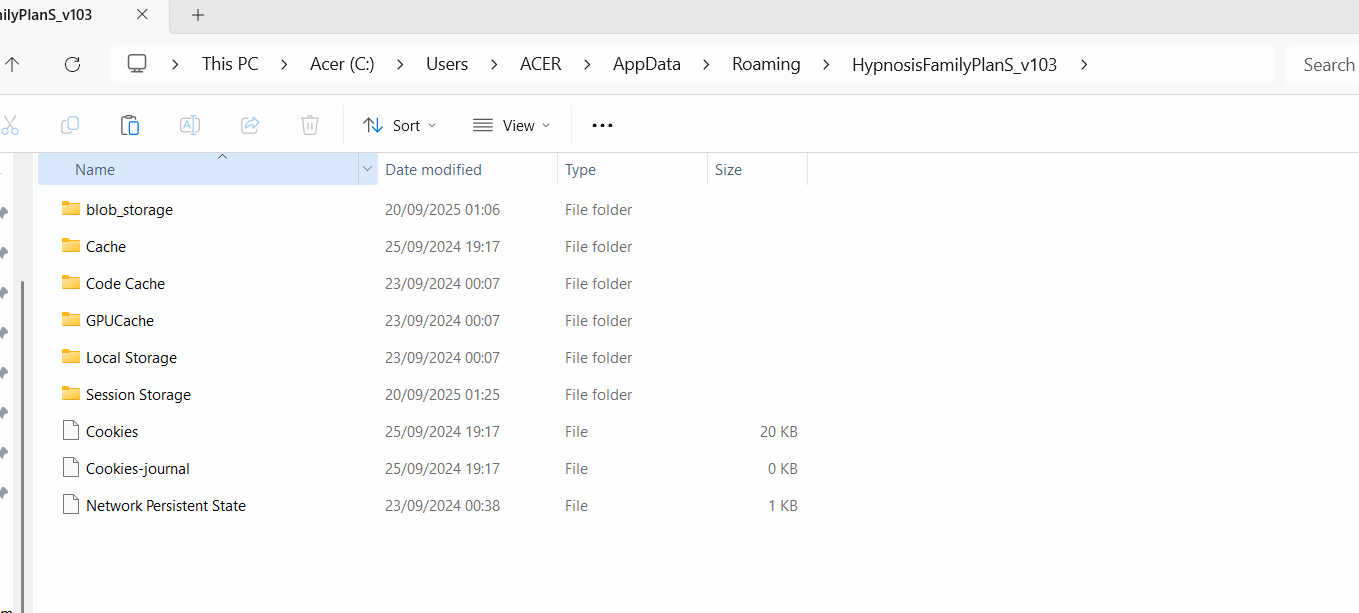Click the Copy icon in toolbar
Viewport: 1359px width, 613px height.
click(x=70, y=125)
